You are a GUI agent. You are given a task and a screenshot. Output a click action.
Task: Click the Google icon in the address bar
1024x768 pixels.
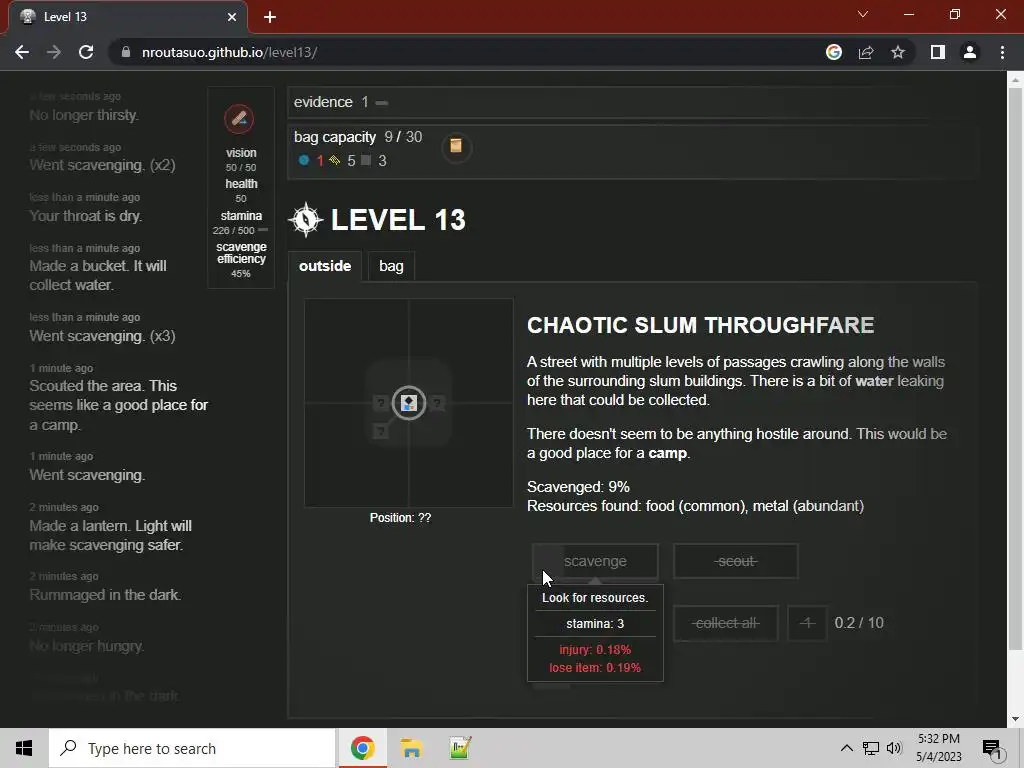(834, 52)
